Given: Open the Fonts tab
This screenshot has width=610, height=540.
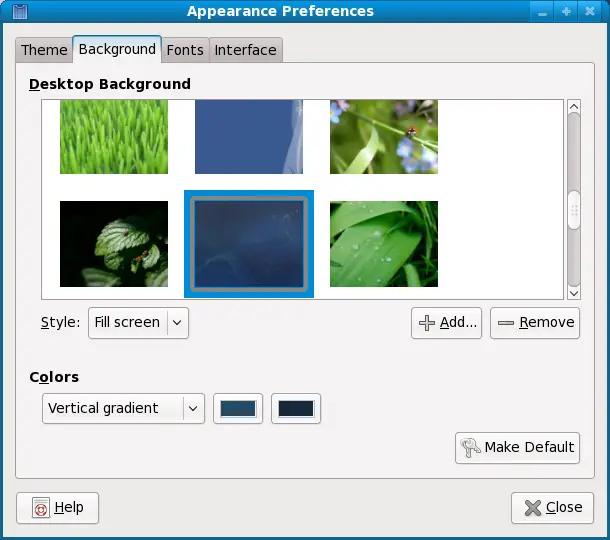Looking at the screenshot, I should pos(185,50).
